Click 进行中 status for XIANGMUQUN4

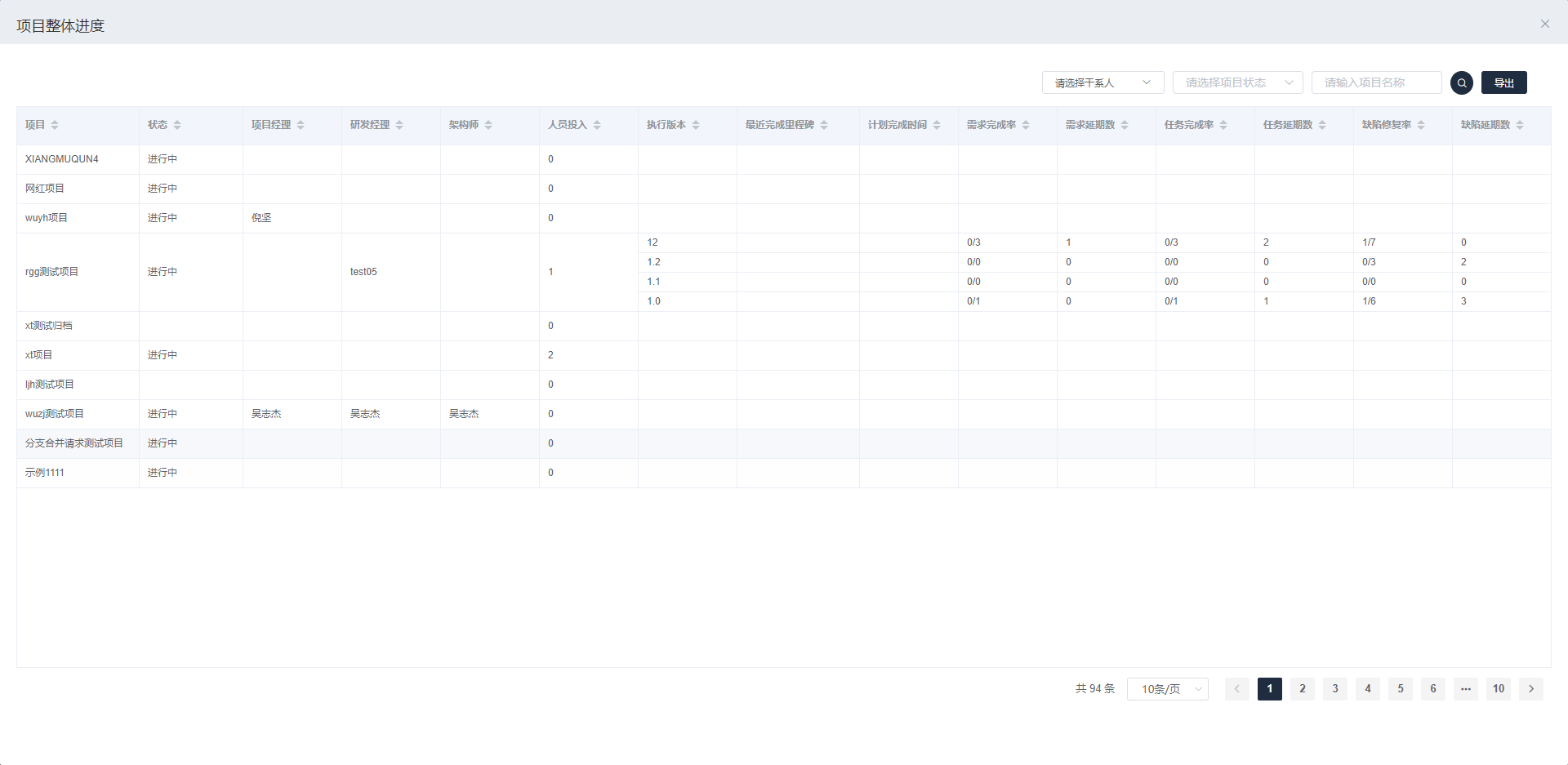(163, 159)
